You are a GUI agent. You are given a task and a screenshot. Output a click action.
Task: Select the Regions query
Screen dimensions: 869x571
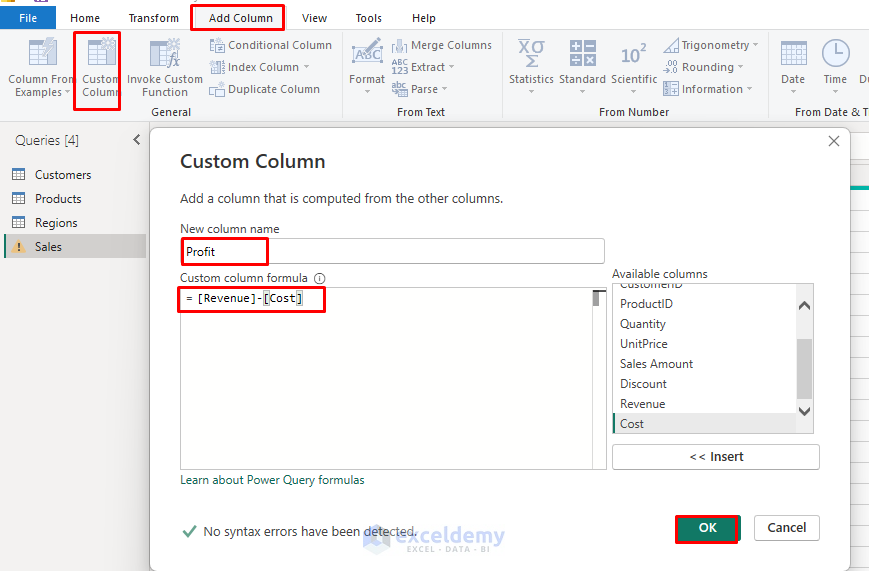[75, 222]
